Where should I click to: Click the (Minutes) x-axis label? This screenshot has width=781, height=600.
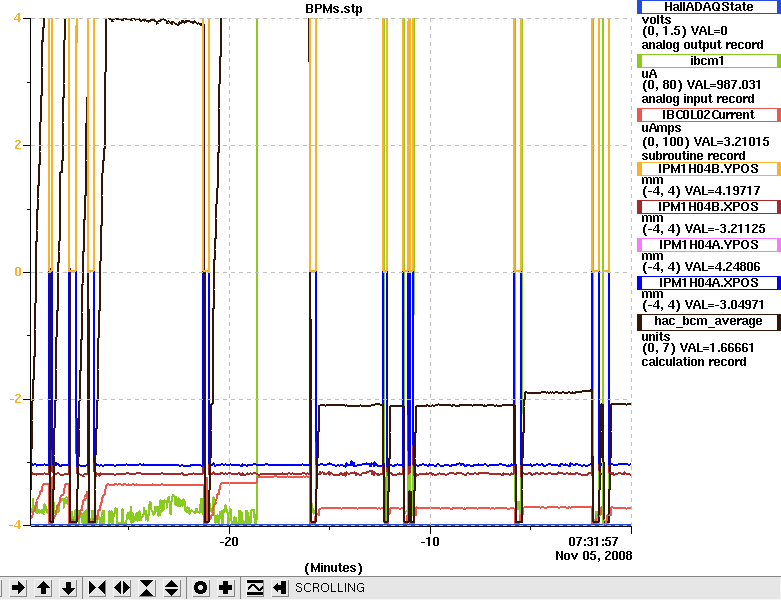pyautogui.click(x=333, y=568)
